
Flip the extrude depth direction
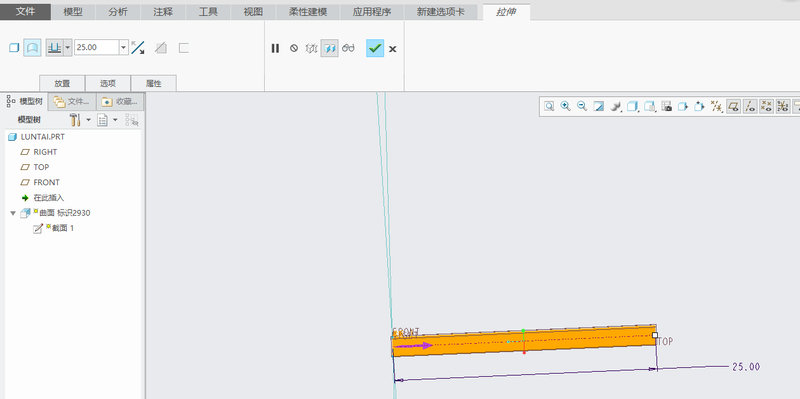tap(137, 48)
